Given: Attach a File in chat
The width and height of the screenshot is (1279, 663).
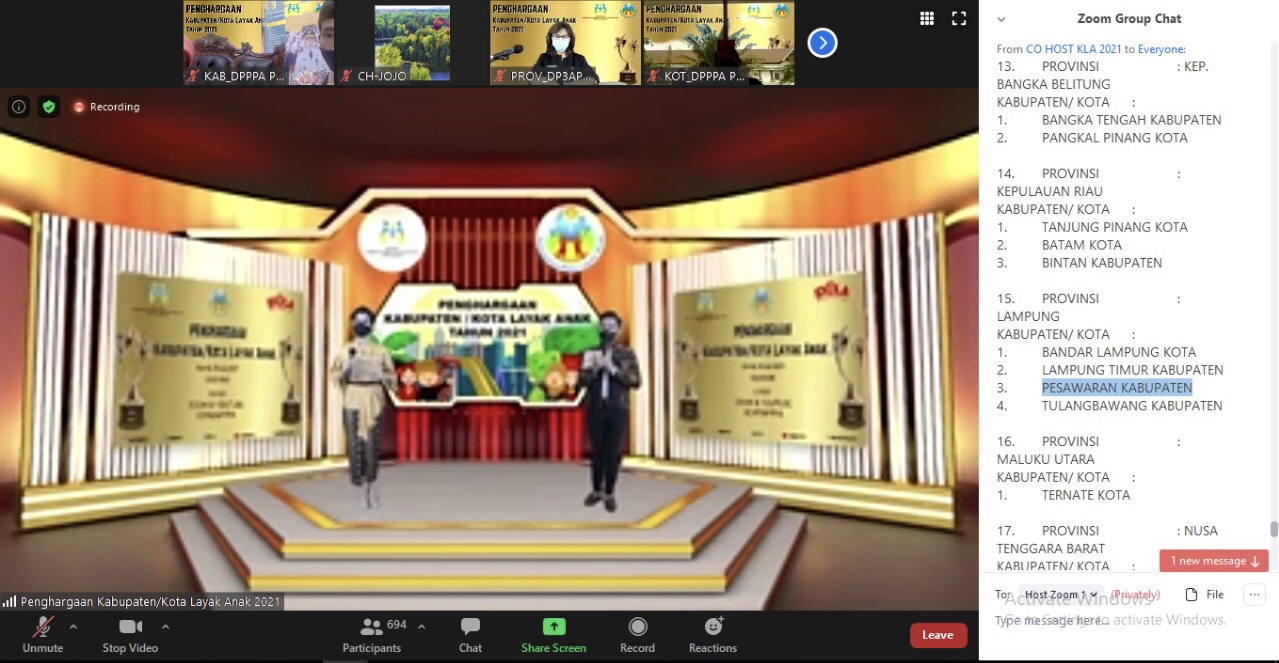Looking at the screenshot, I should pos(1205,594).
